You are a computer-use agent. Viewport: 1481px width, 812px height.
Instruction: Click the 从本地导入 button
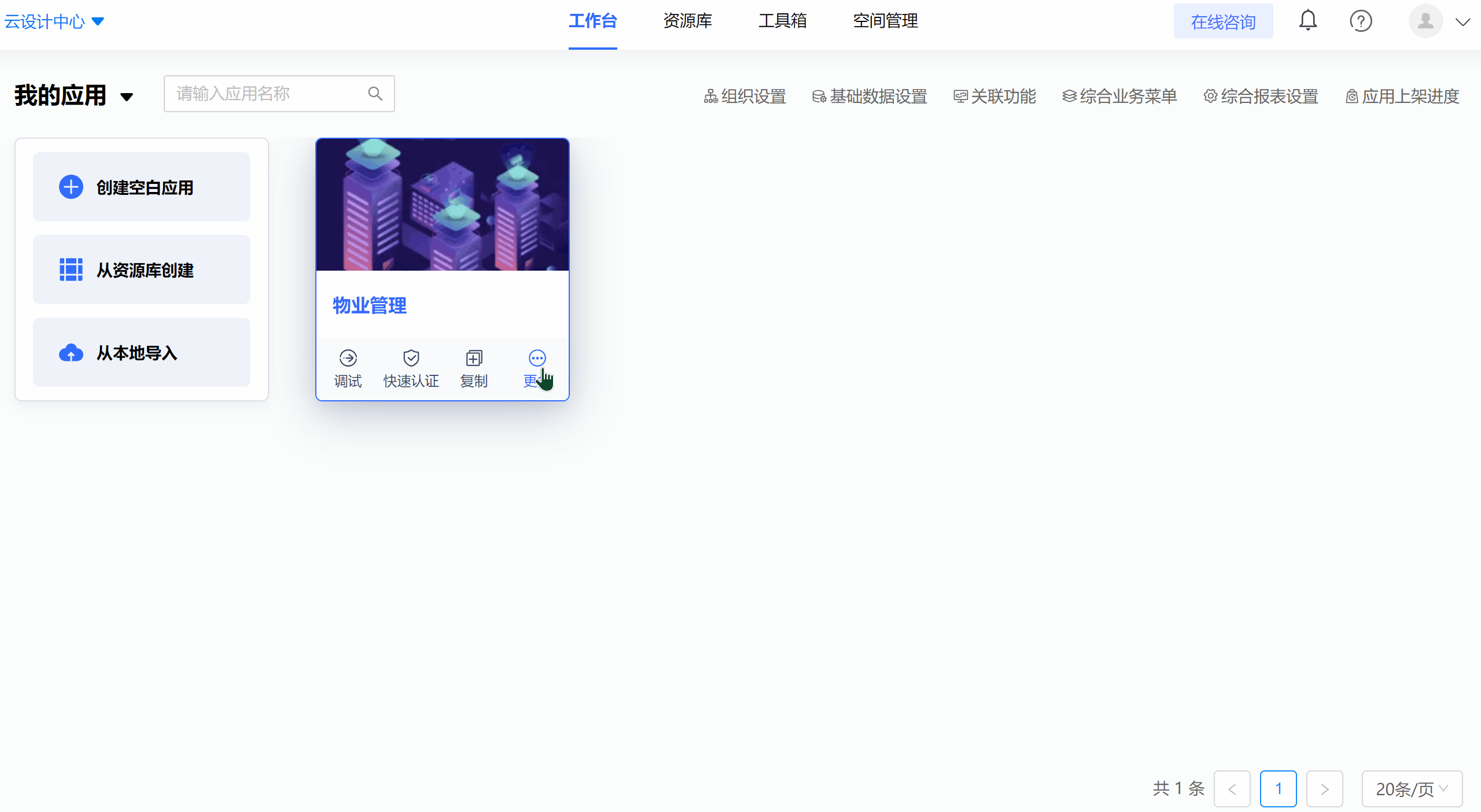(142, 352)
